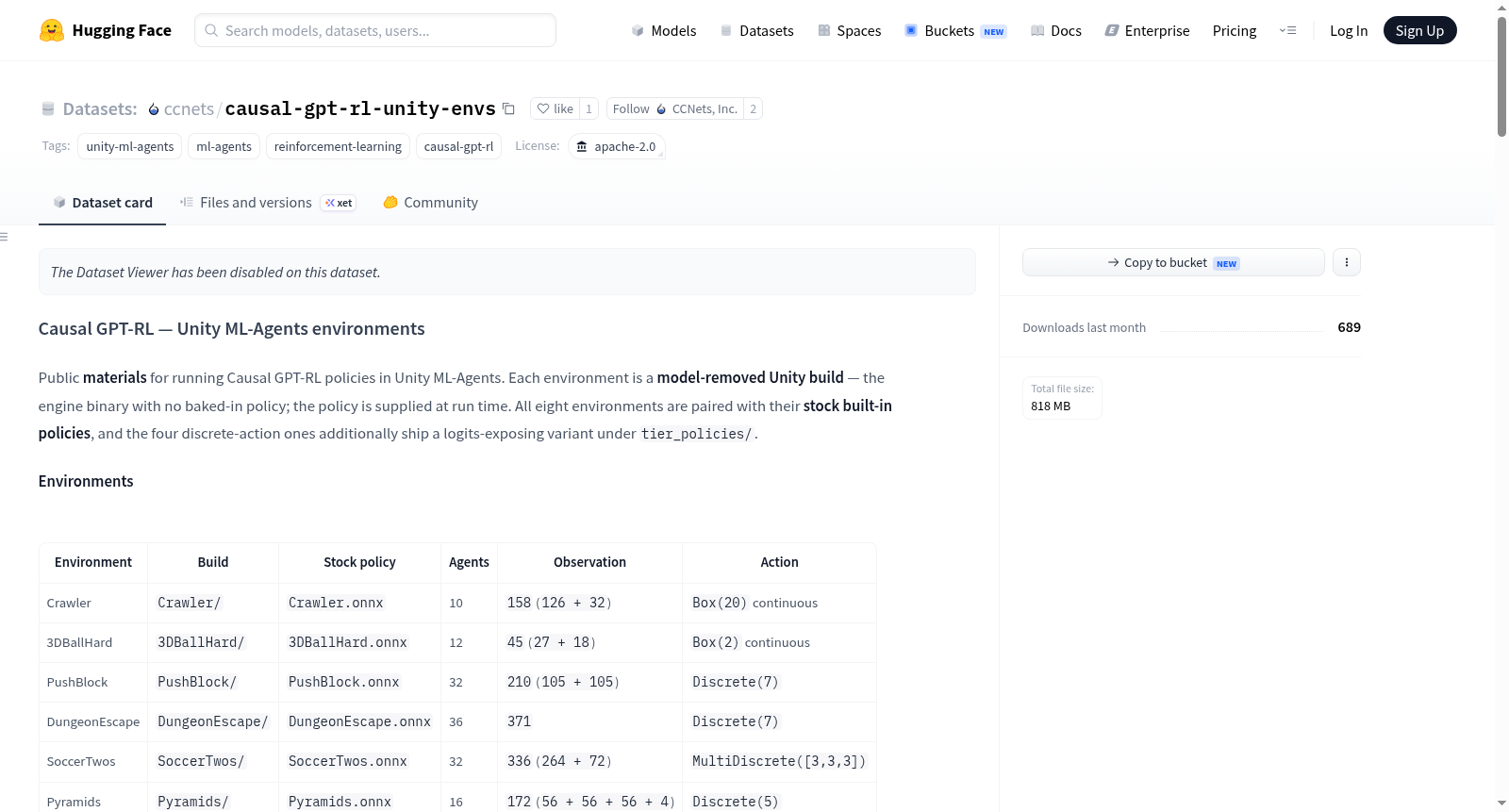
Task: Go to Models page
Action: [664, 30]
